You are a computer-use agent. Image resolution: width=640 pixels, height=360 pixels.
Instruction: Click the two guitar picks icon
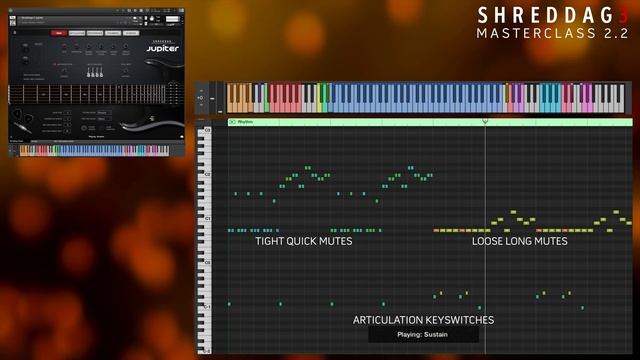click(x=22, y=116)
